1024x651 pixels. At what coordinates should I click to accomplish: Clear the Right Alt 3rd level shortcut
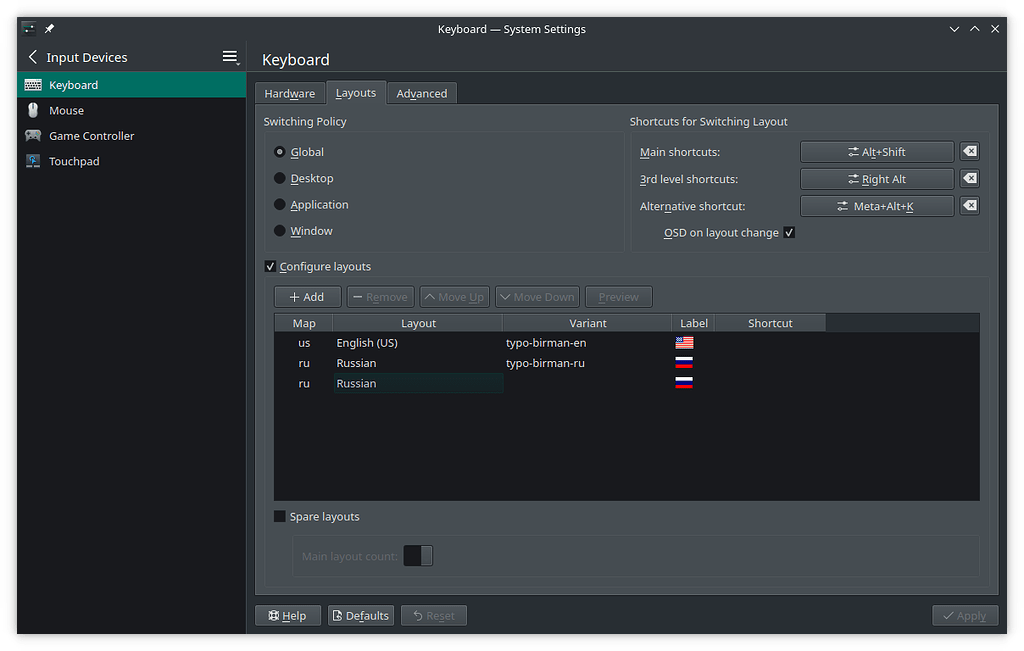(968, 179)
